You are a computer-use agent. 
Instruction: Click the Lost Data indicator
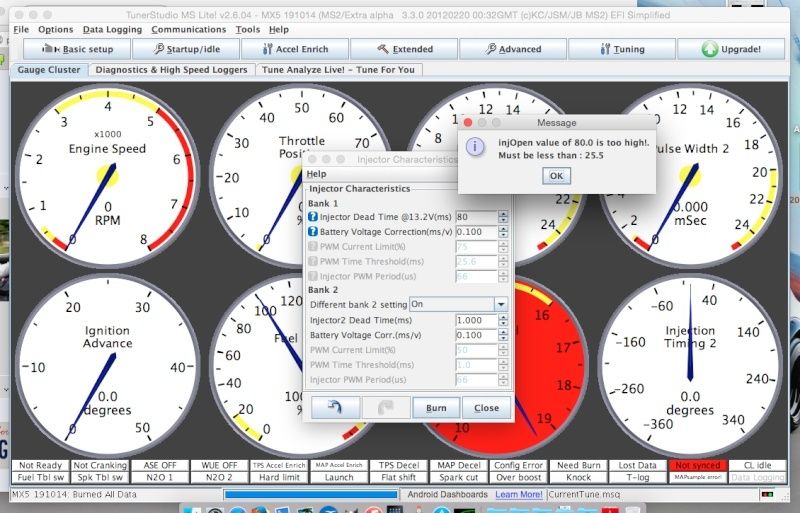pos(638,465)
